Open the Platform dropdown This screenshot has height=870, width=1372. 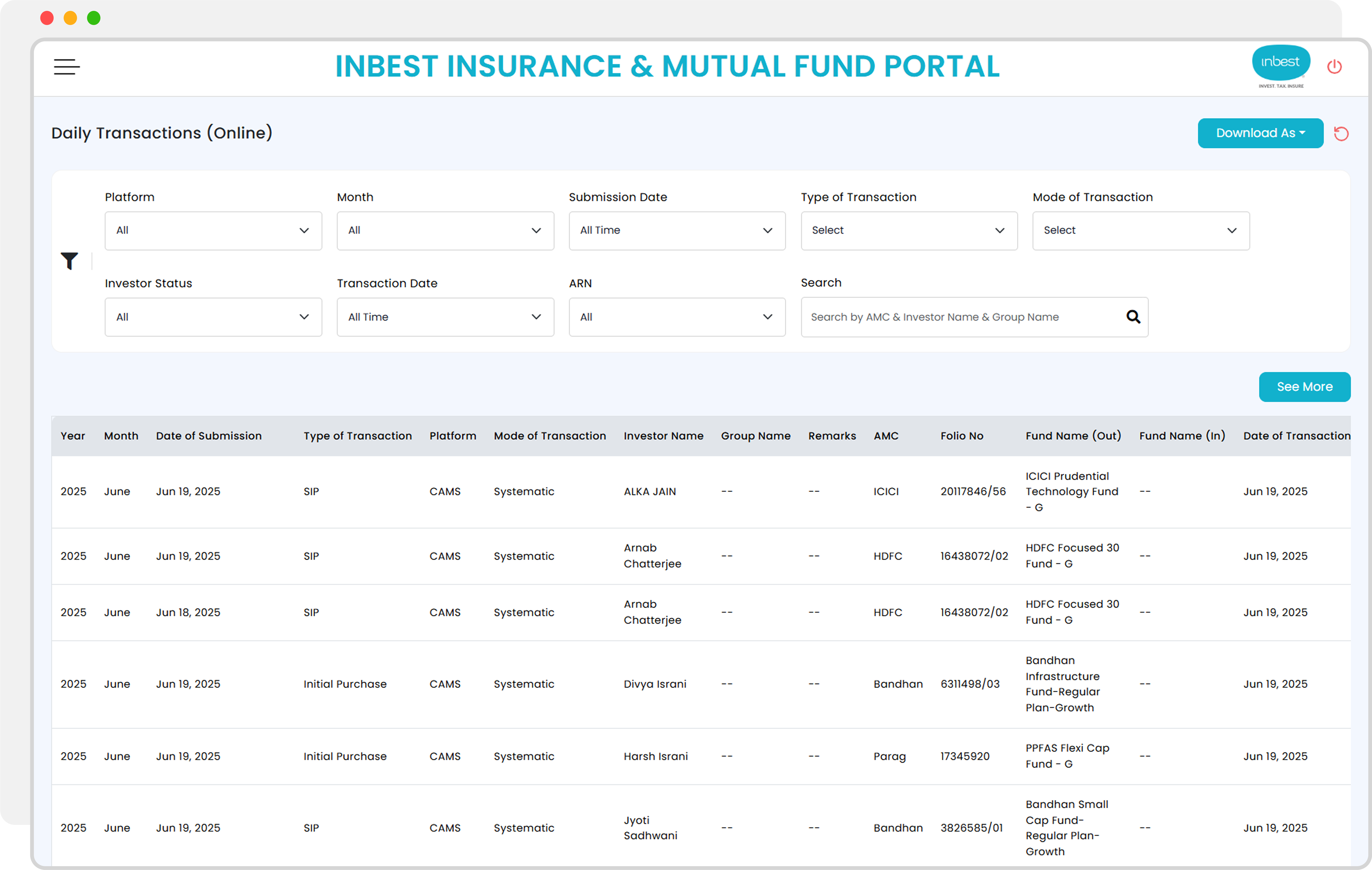(x=213, y=231)
